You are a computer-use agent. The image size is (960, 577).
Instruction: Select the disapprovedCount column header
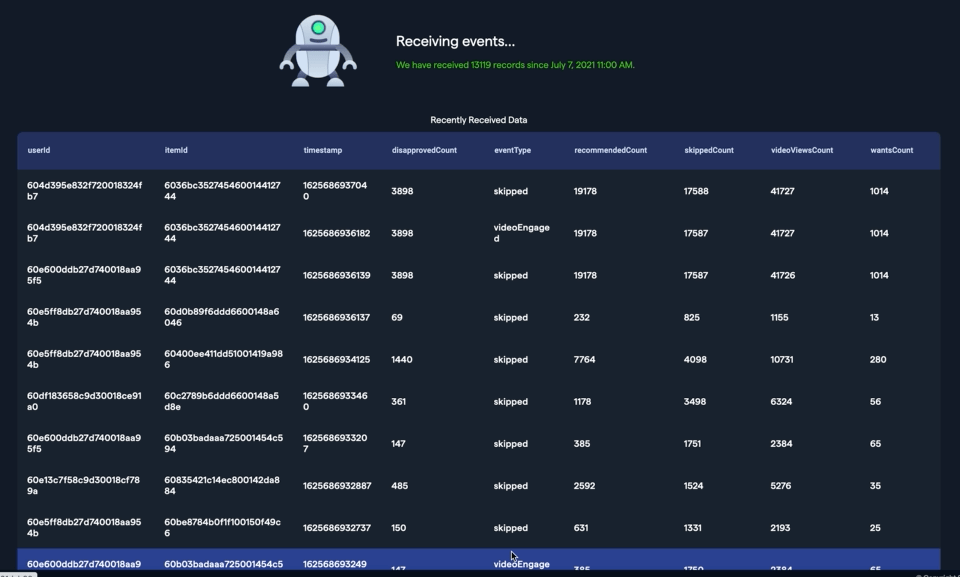[424, 150]
